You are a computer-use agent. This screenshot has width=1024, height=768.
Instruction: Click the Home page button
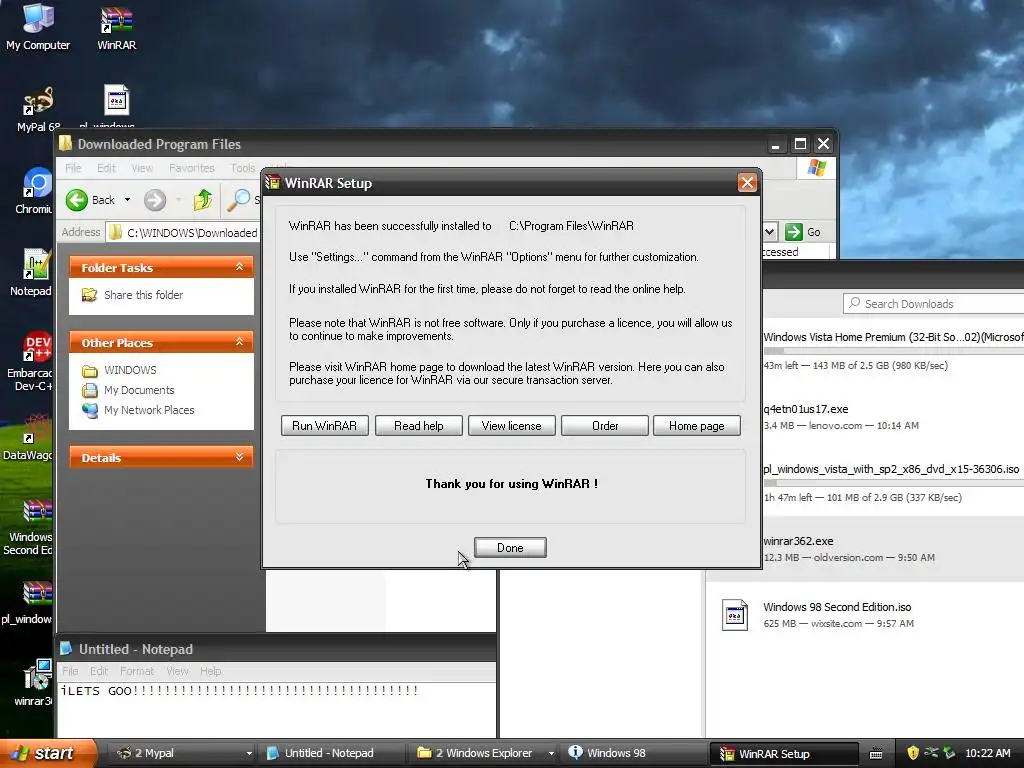click(697, 426)
